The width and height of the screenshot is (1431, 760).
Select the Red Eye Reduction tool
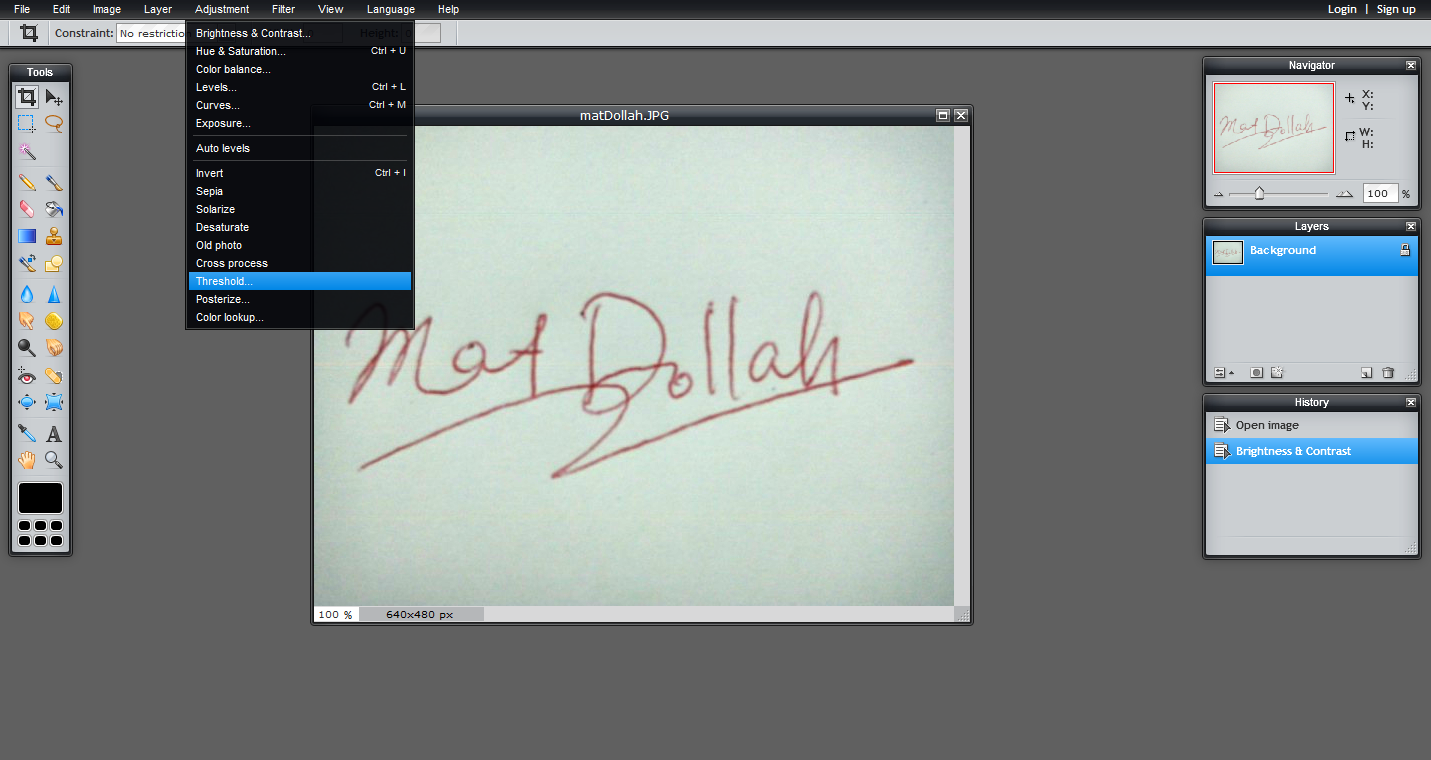point(27,376)
